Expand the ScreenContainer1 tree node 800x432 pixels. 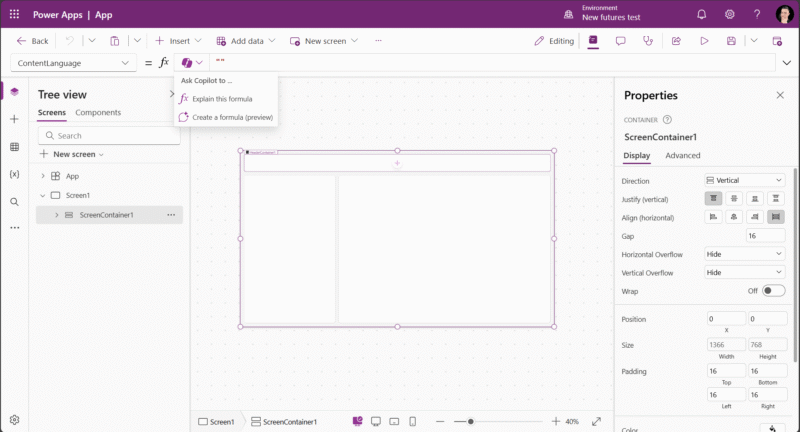pos(55,215)
